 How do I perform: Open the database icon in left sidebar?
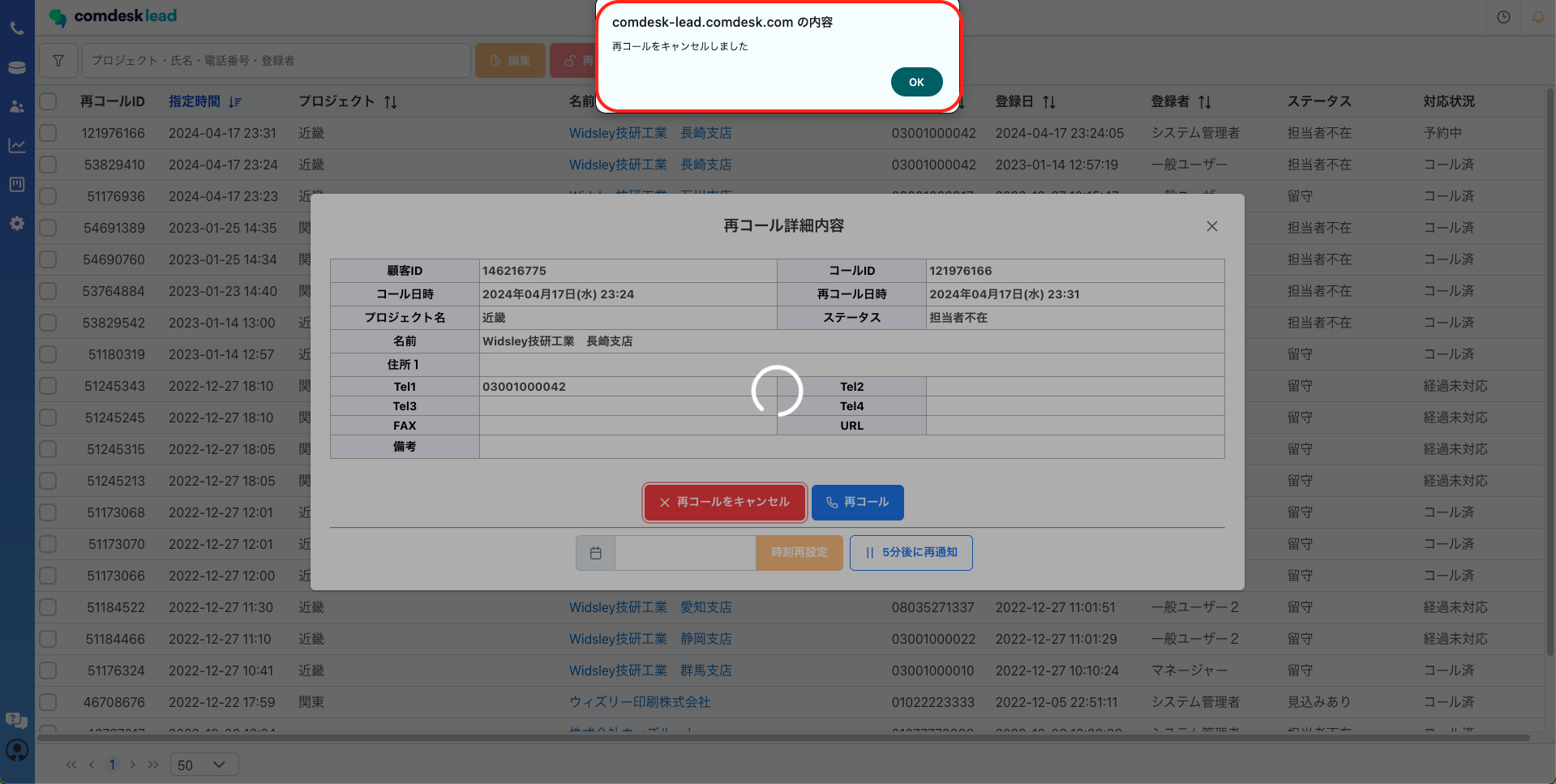[17, 67]
